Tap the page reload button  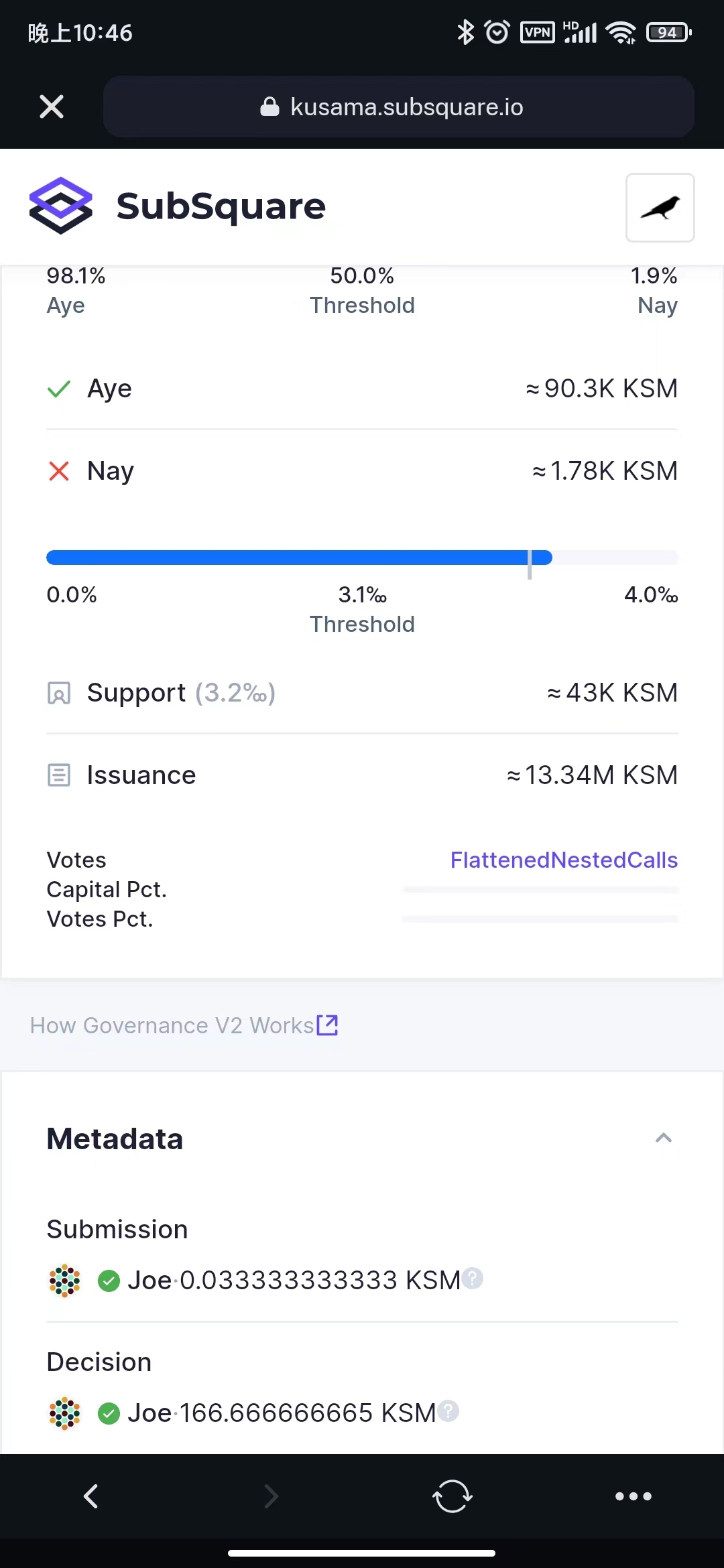point(452,1496)
